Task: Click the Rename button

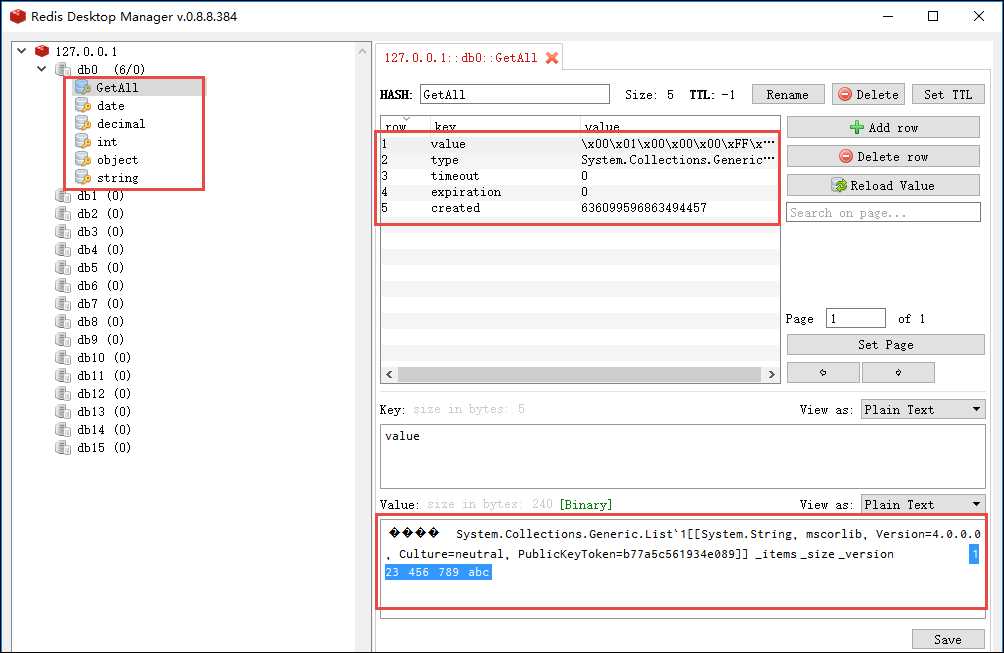Action: [787, 94]
